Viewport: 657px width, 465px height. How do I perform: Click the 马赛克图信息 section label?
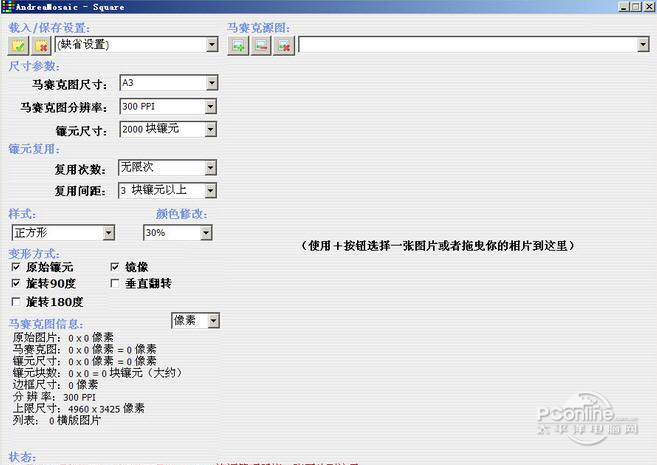click(46, 324)
